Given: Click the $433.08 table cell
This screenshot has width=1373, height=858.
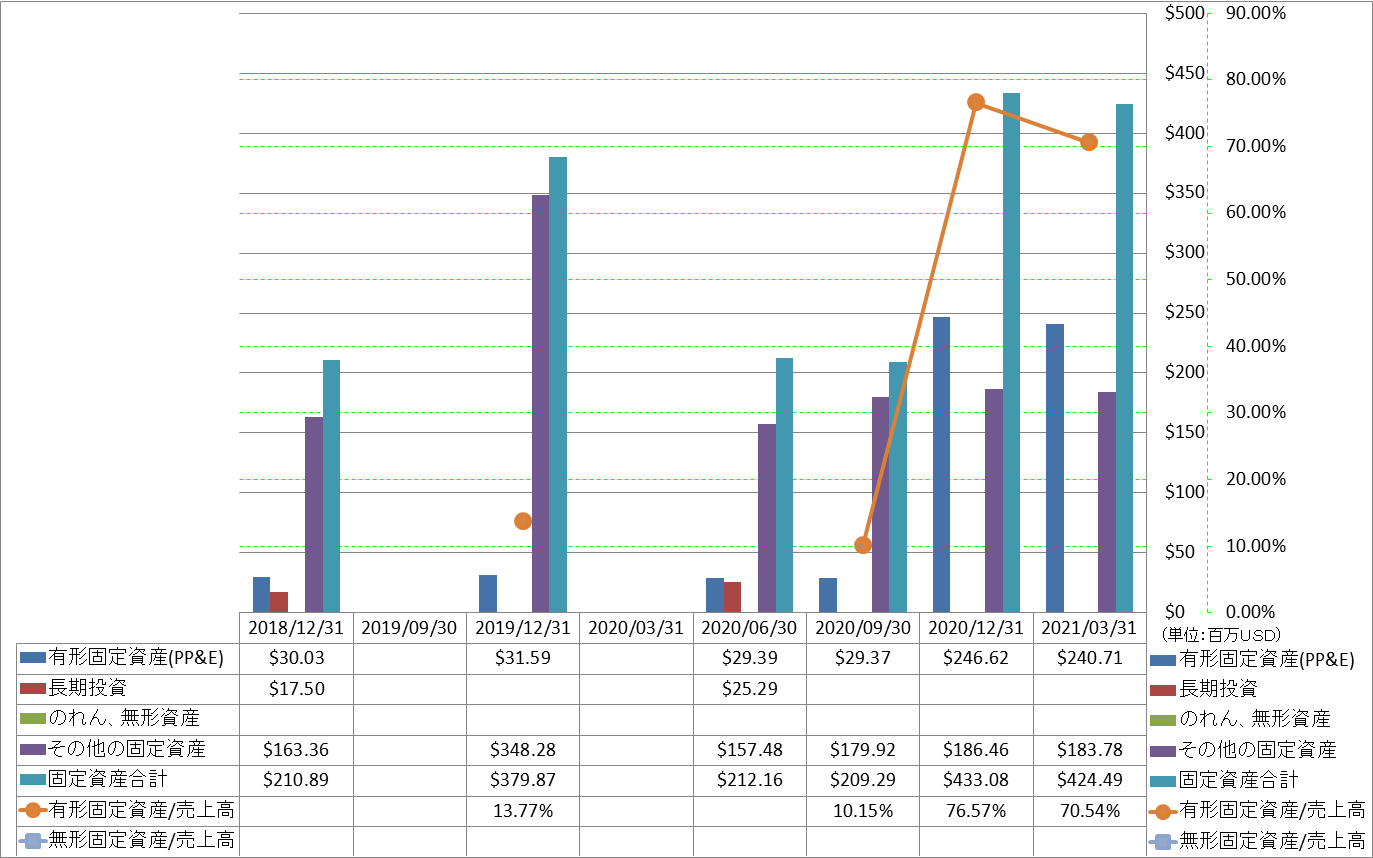Looking at the screenshot, I should pos(976,780).
